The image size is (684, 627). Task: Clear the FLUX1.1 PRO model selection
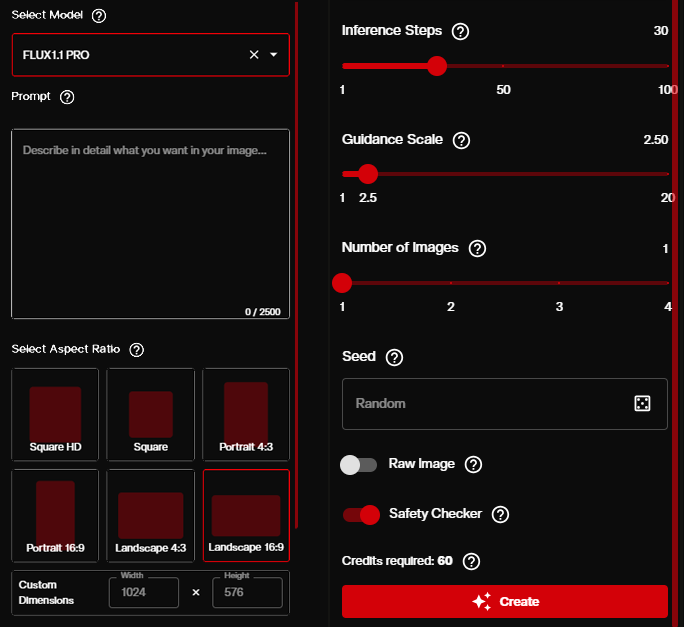254,55
